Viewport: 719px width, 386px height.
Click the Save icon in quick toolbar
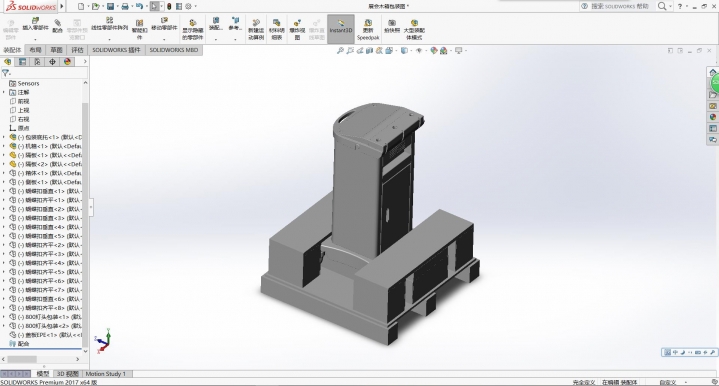(111, 6)
